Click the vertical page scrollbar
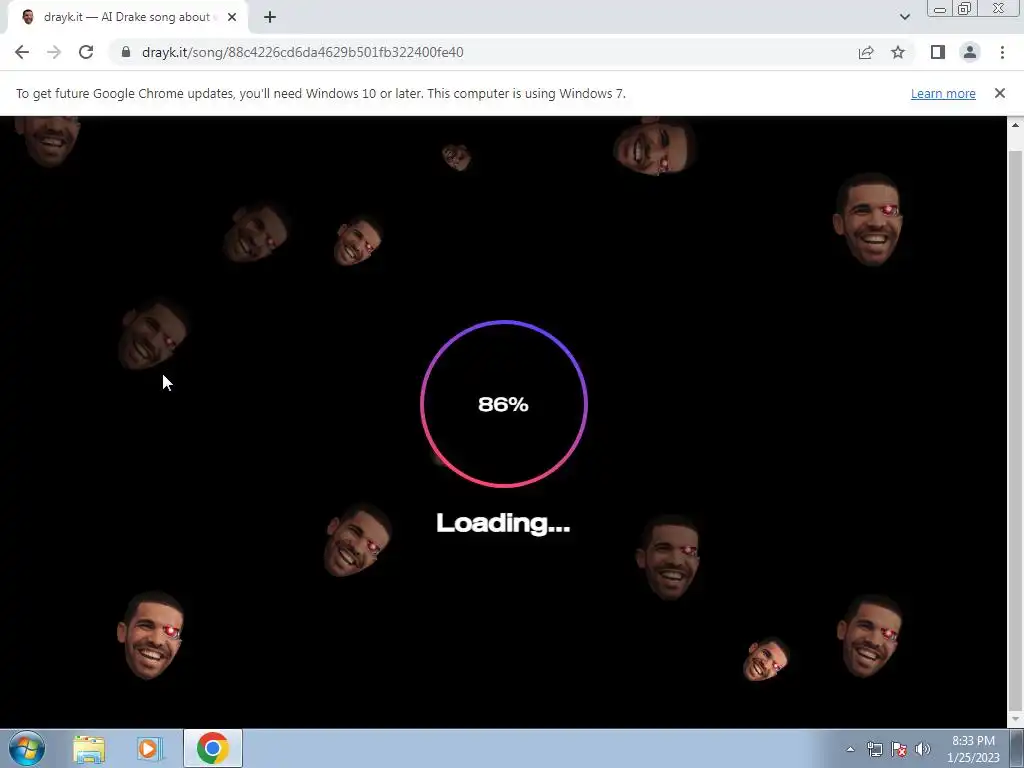1024x768 pixels. click(x=1015, y=430)
